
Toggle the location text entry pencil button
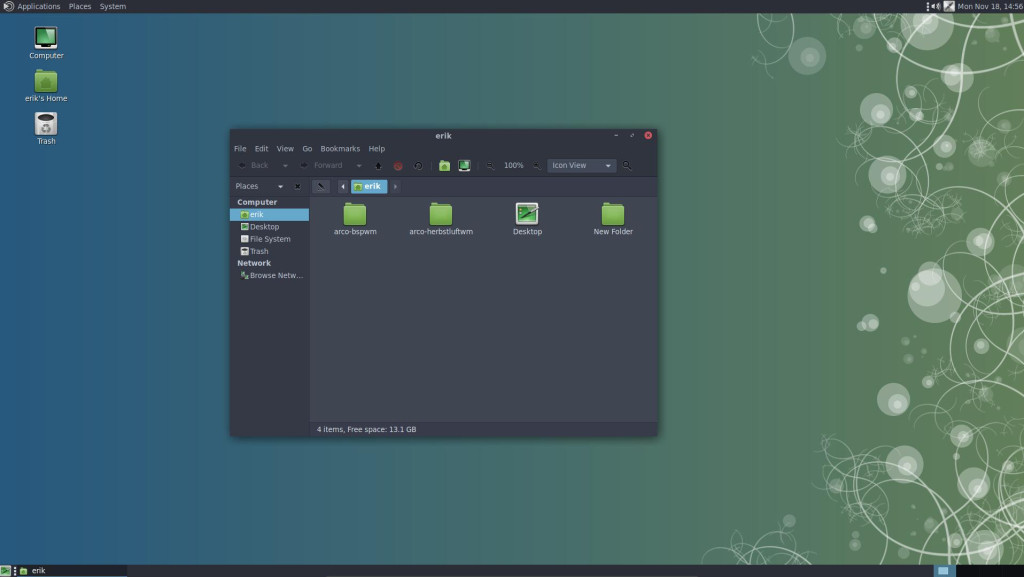[x=321, y=187]
